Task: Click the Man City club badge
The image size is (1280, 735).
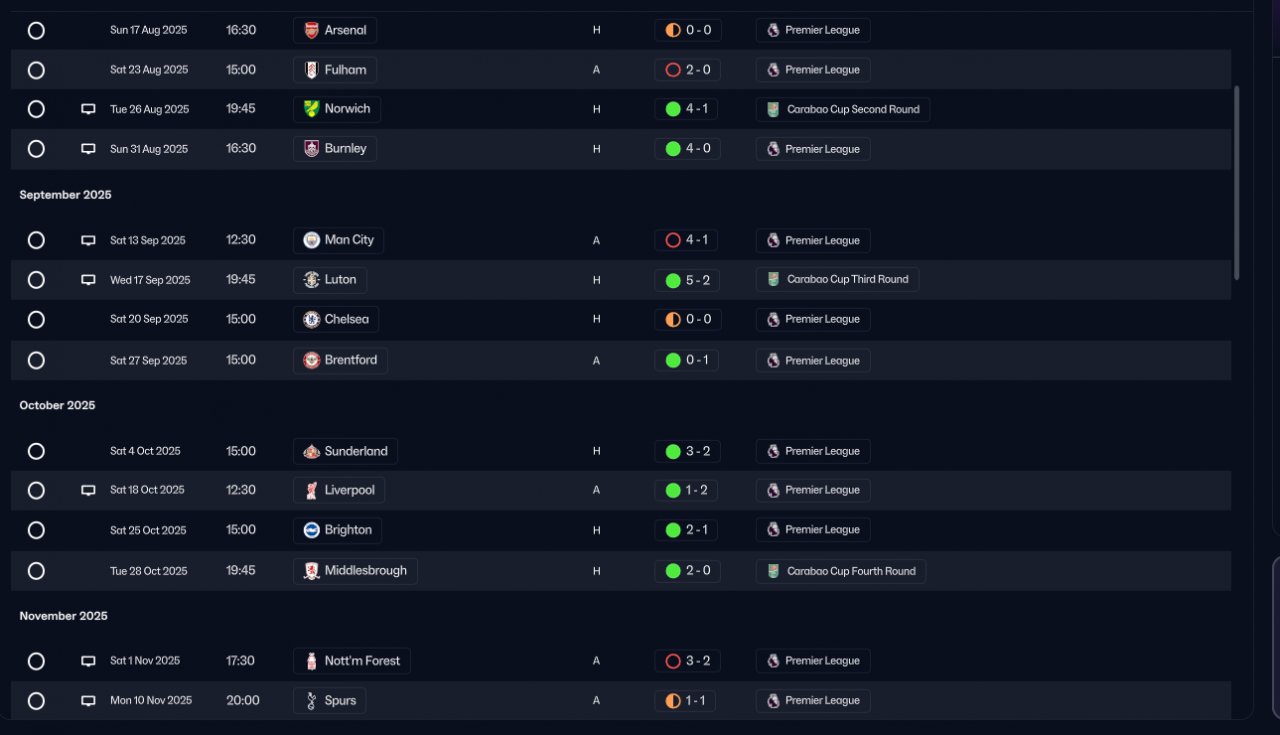Action: point(312,240)
